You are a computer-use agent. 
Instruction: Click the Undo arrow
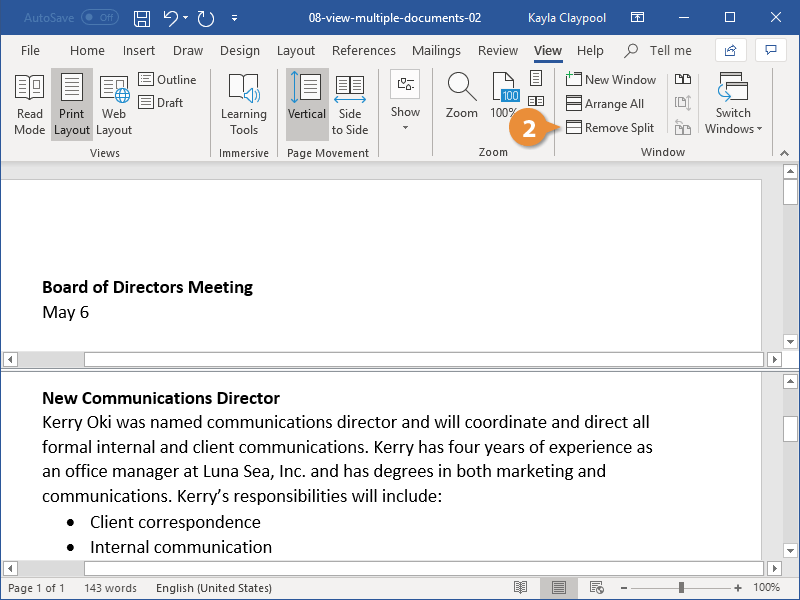point(170,18)
